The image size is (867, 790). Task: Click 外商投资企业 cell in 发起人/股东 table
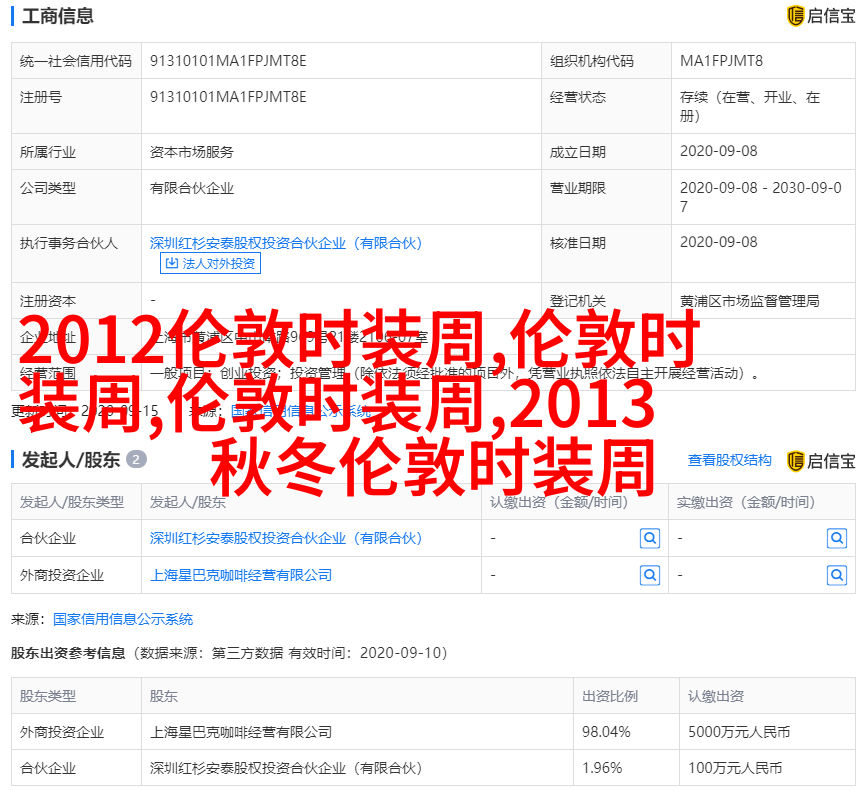pos(61,576)
